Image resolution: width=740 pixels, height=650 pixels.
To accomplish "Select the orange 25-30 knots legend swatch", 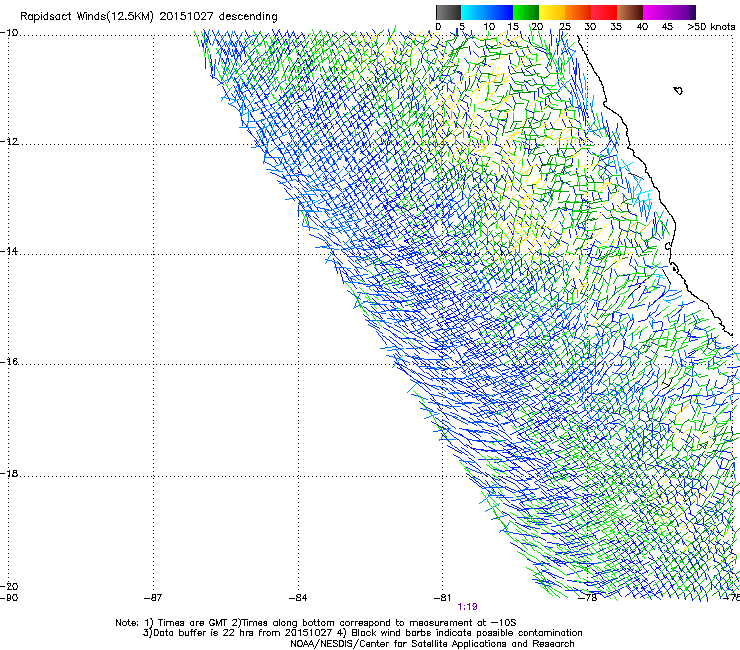I will (578, 12).
